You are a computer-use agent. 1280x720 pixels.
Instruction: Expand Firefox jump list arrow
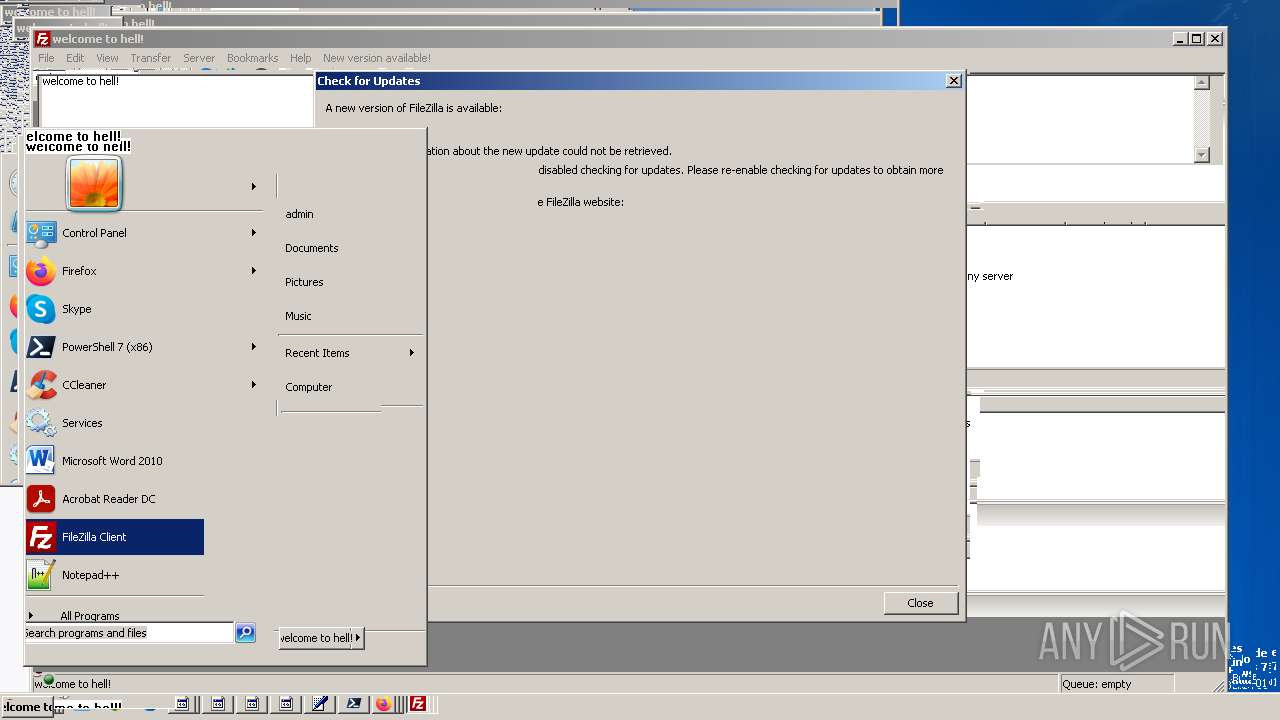pos(254,271)
